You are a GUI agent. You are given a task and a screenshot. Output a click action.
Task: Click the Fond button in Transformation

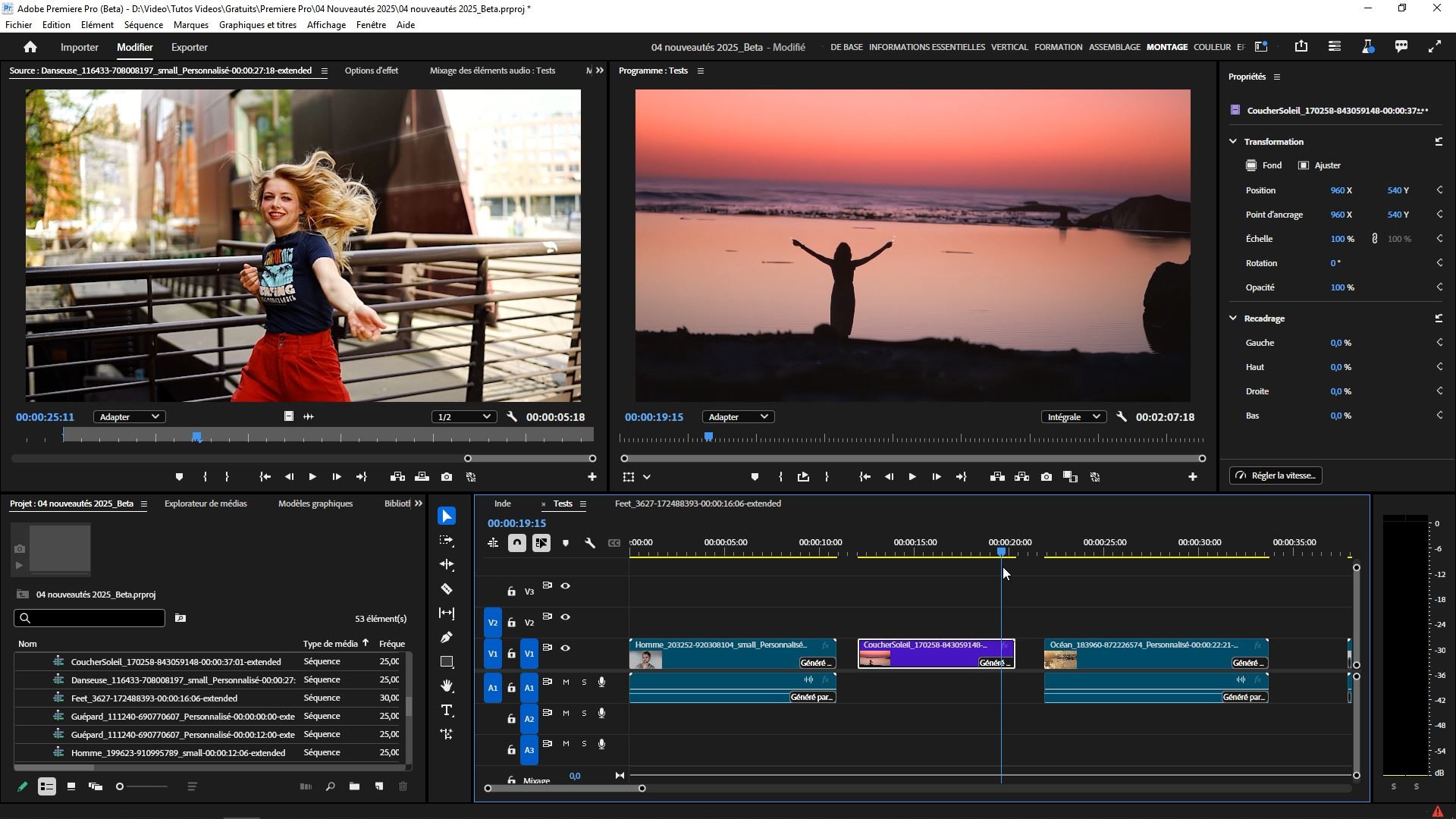1264,165
